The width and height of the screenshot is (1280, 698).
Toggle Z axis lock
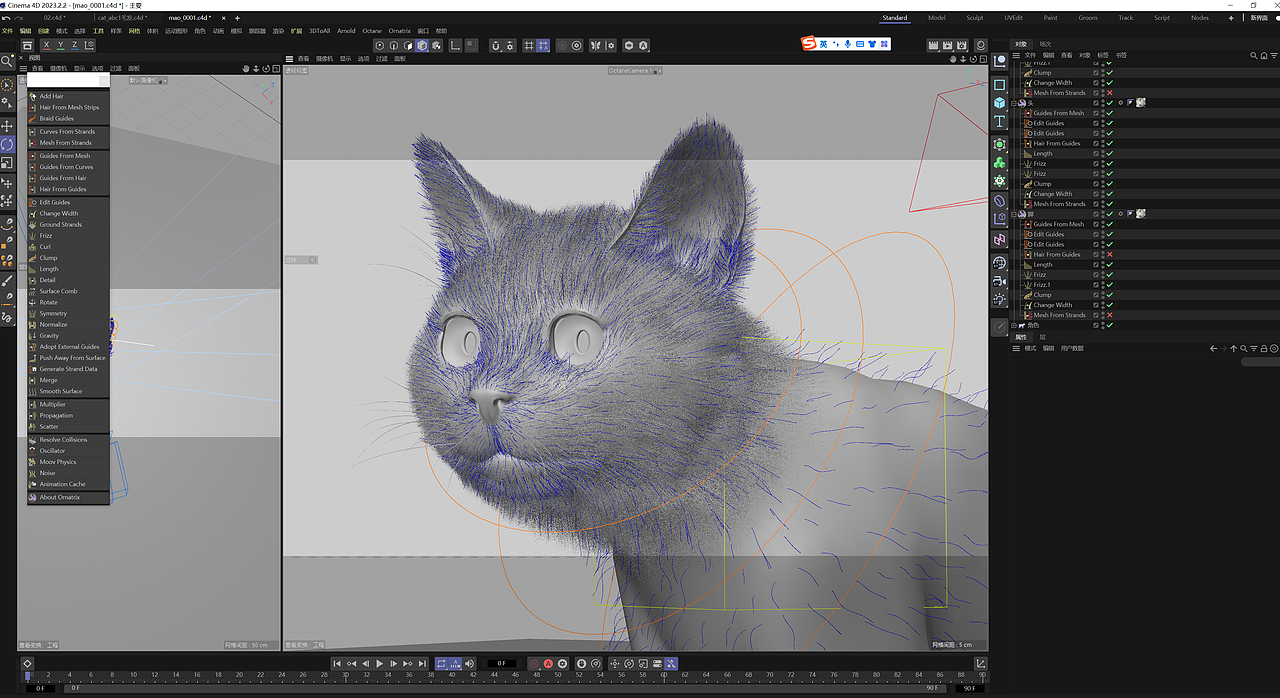click(x=74, y=45)
